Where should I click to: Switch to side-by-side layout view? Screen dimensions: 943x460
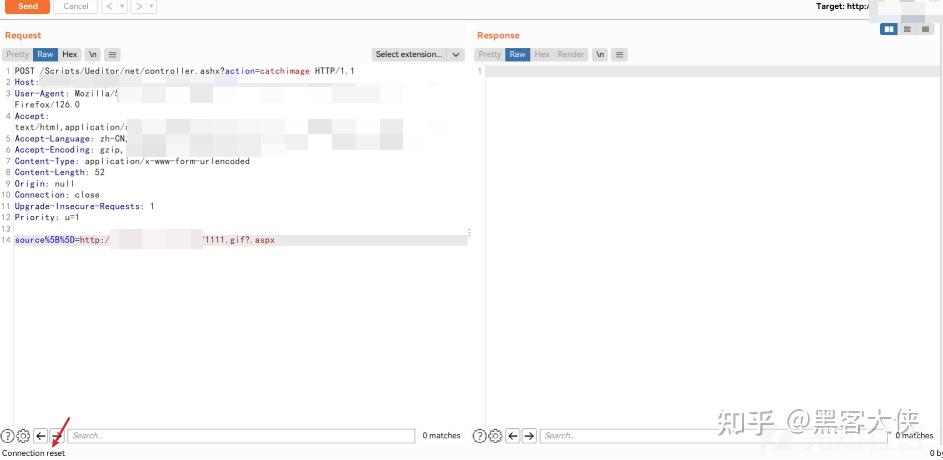(888, 29)
